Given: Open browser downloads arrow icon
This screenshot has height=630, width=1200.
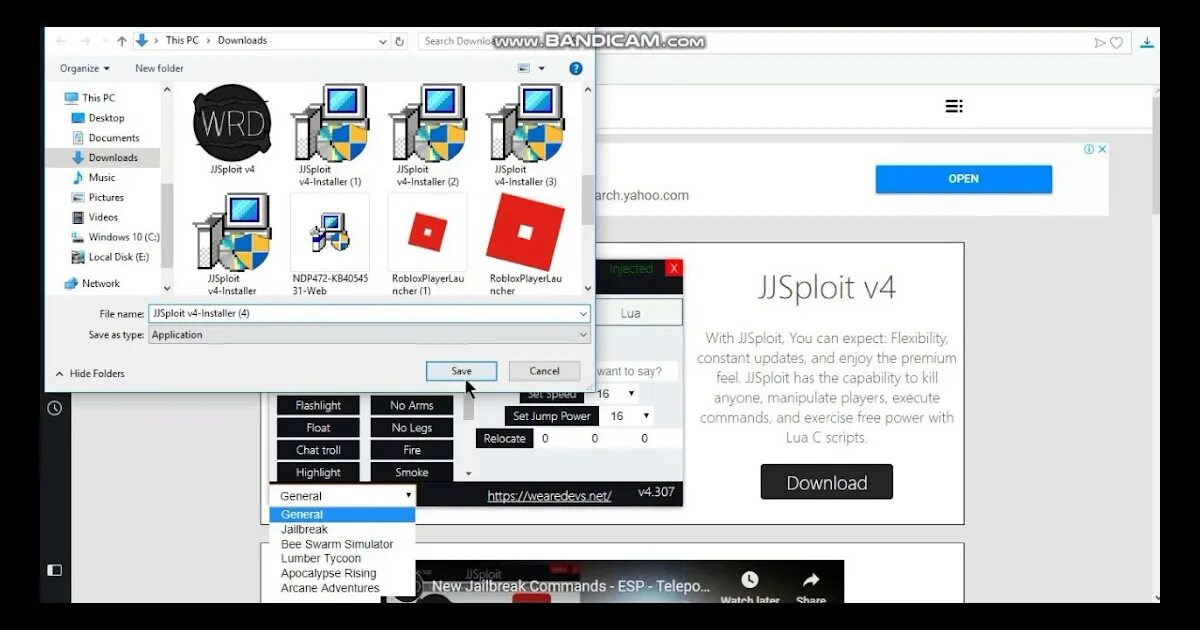Looking at the screenshot, I should pyautogui.click(x=1147, y=42).
